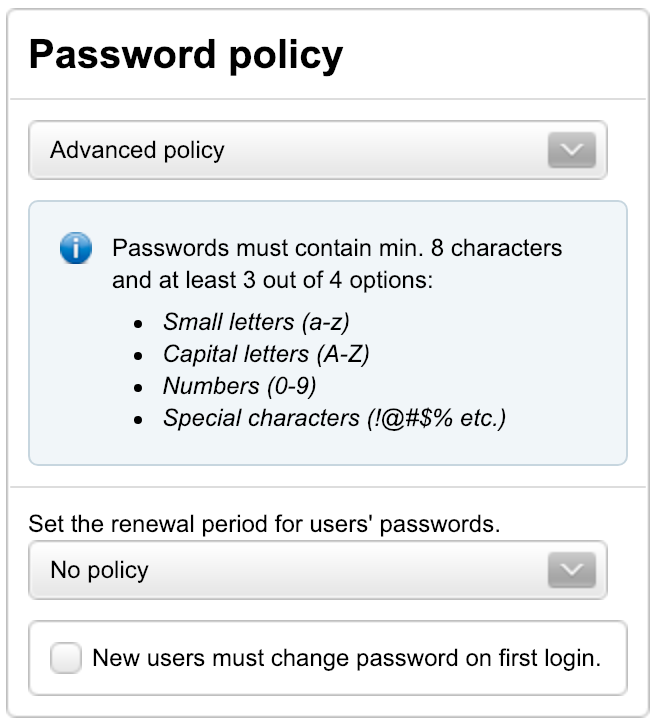The height and width of the screenshot is (726, 660).
Task: Click the arrow button on No policy dropdown
Action: (x=571, y=571)
